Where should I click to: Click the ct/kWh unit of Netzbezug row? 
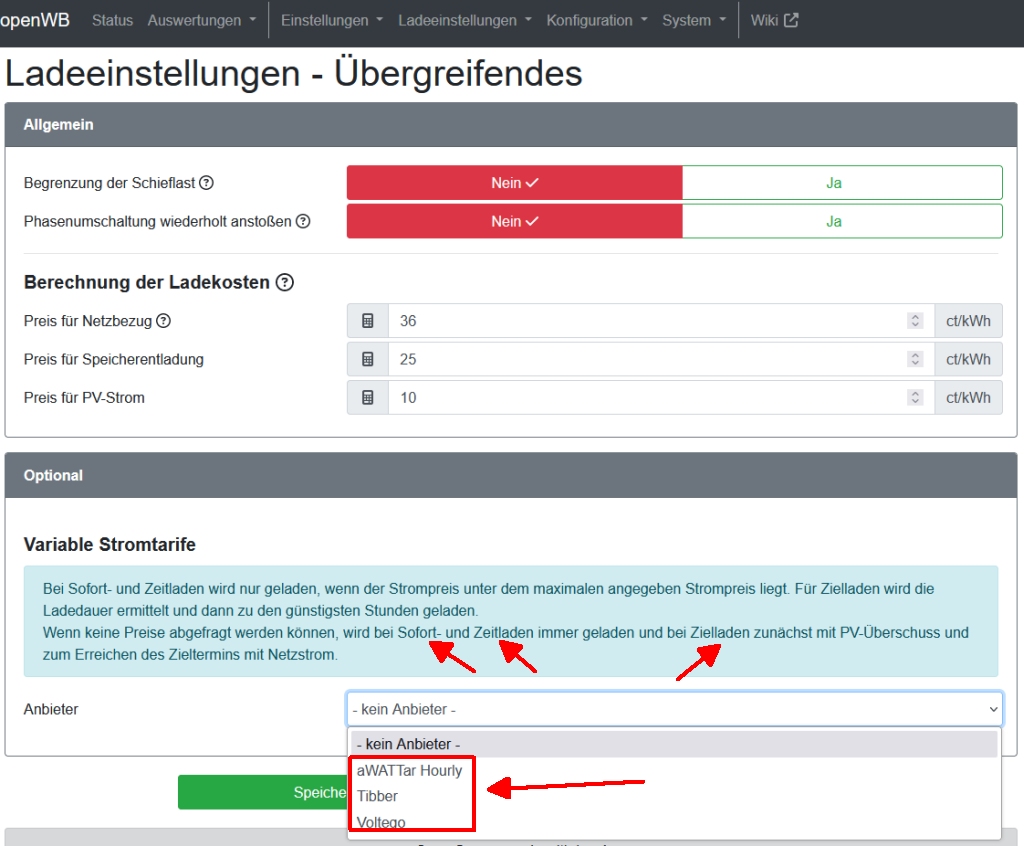(968, 321)
